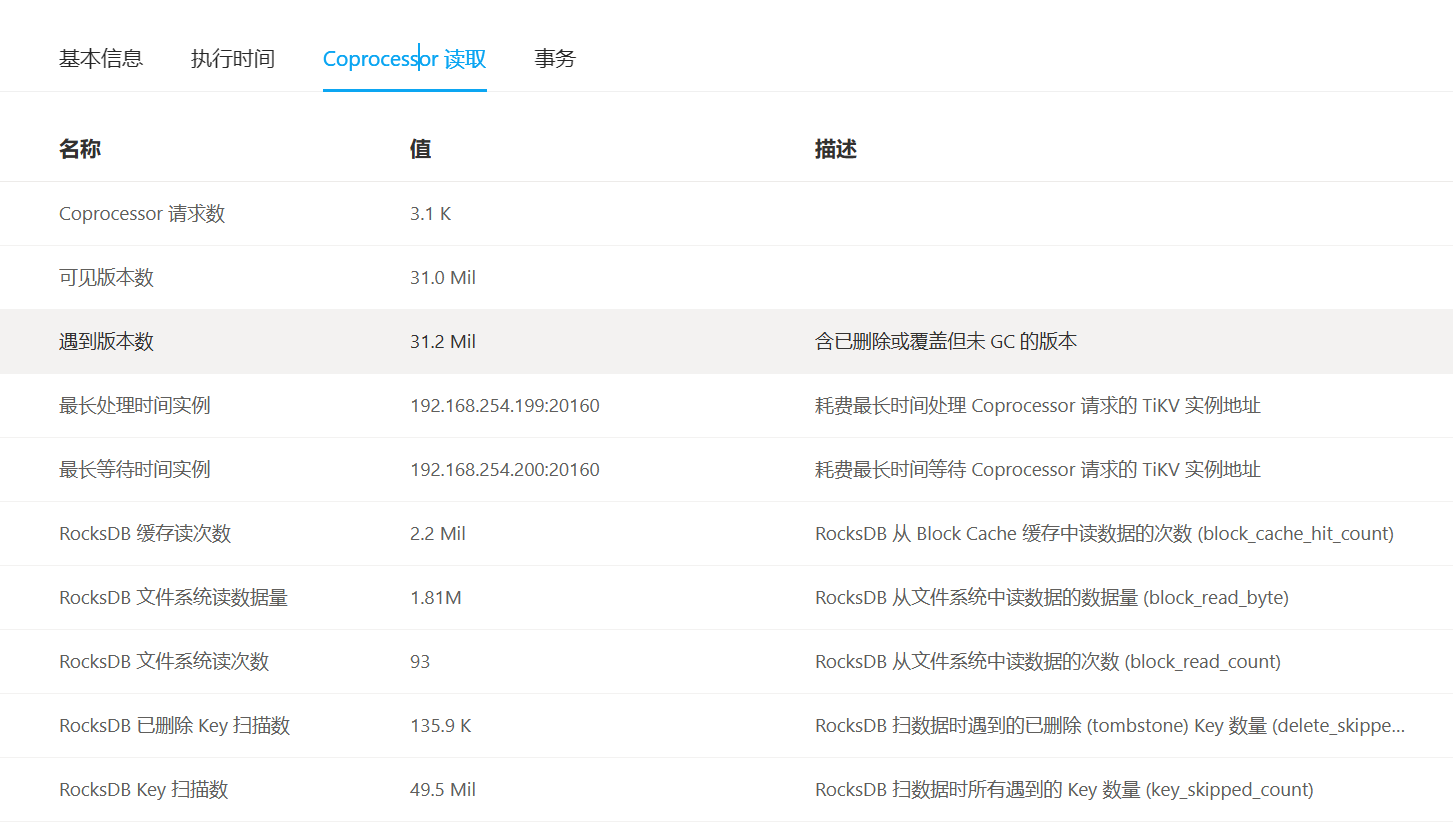
Task: Click the 值 column header
Action: [420, 150]
